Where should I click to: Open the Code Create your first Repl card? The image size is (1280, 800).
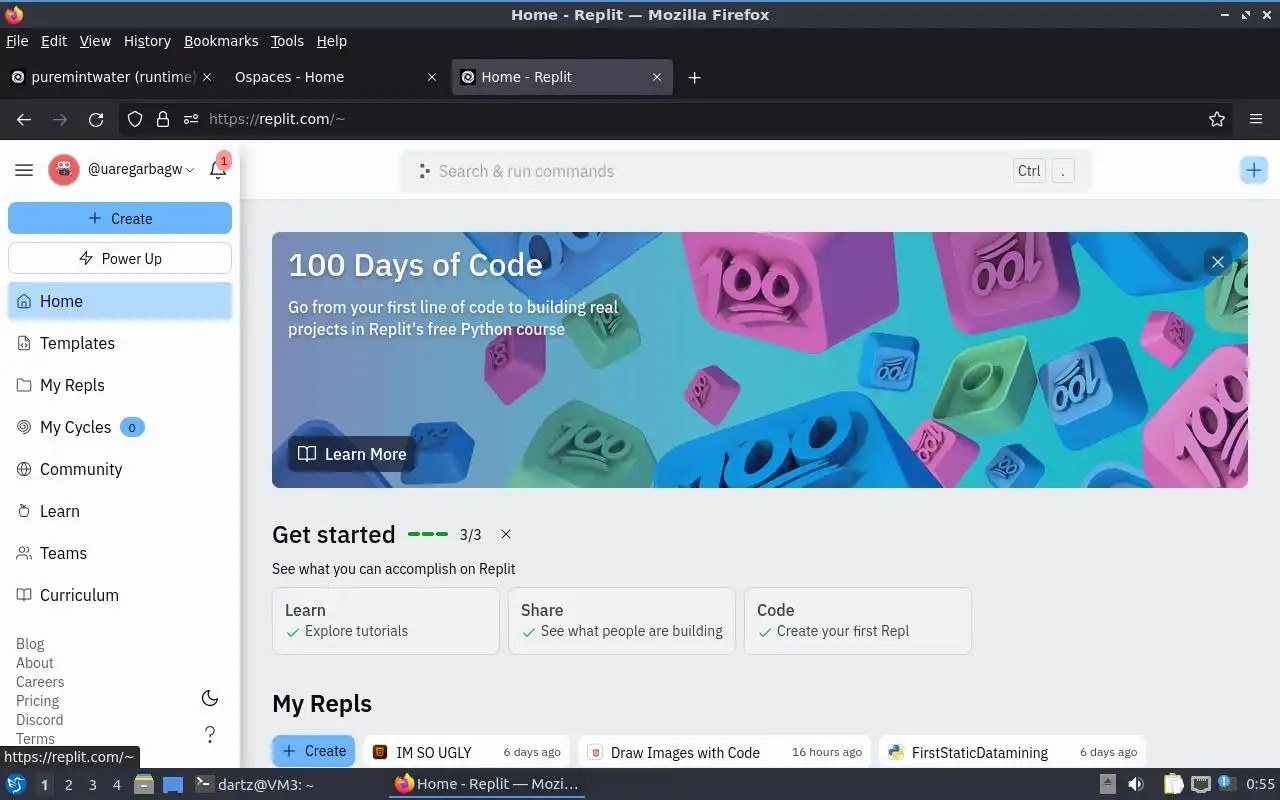[858, 621]
